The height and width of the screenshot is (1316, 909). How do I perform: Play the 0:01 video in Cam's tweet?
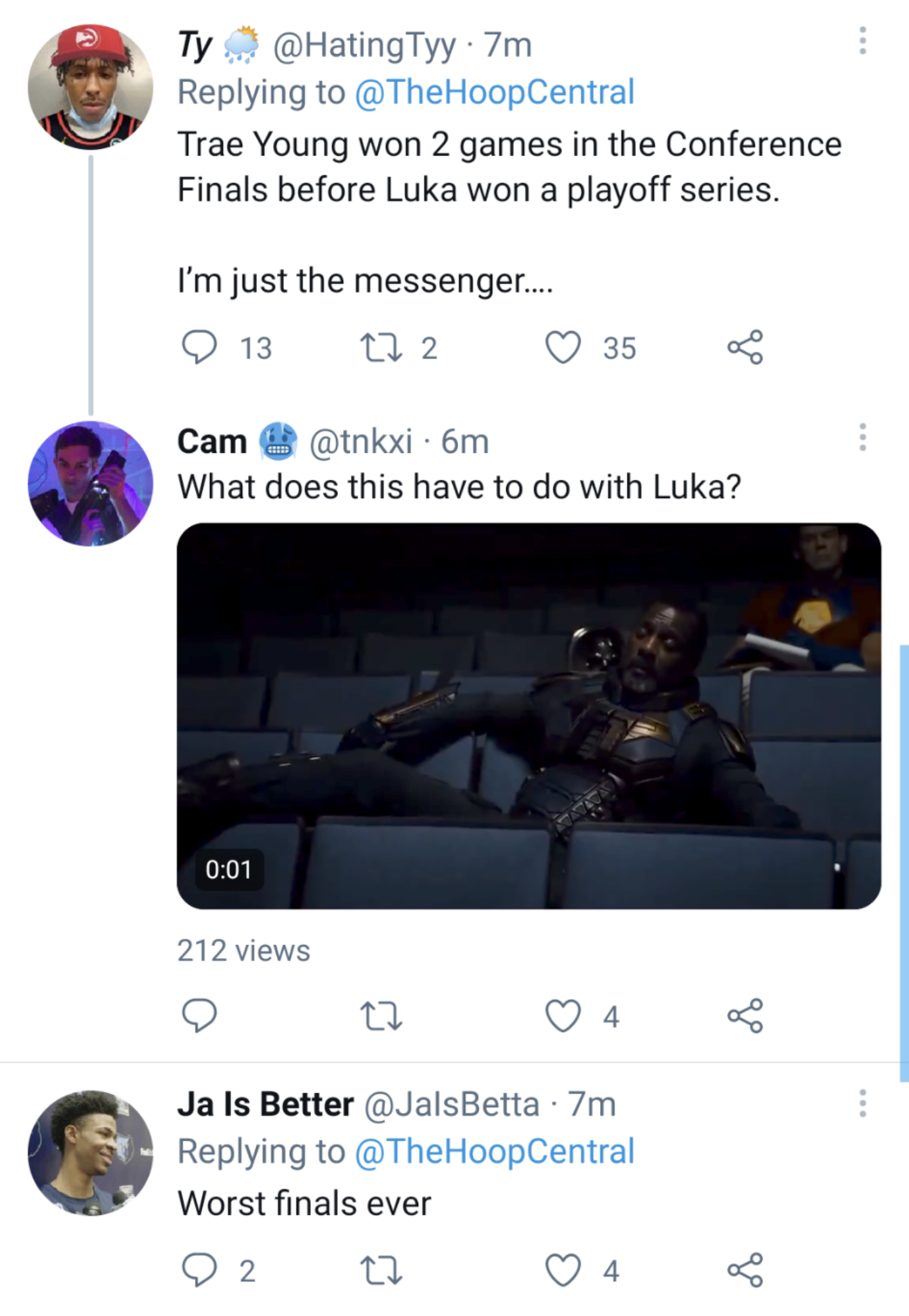tap(529, 716)
